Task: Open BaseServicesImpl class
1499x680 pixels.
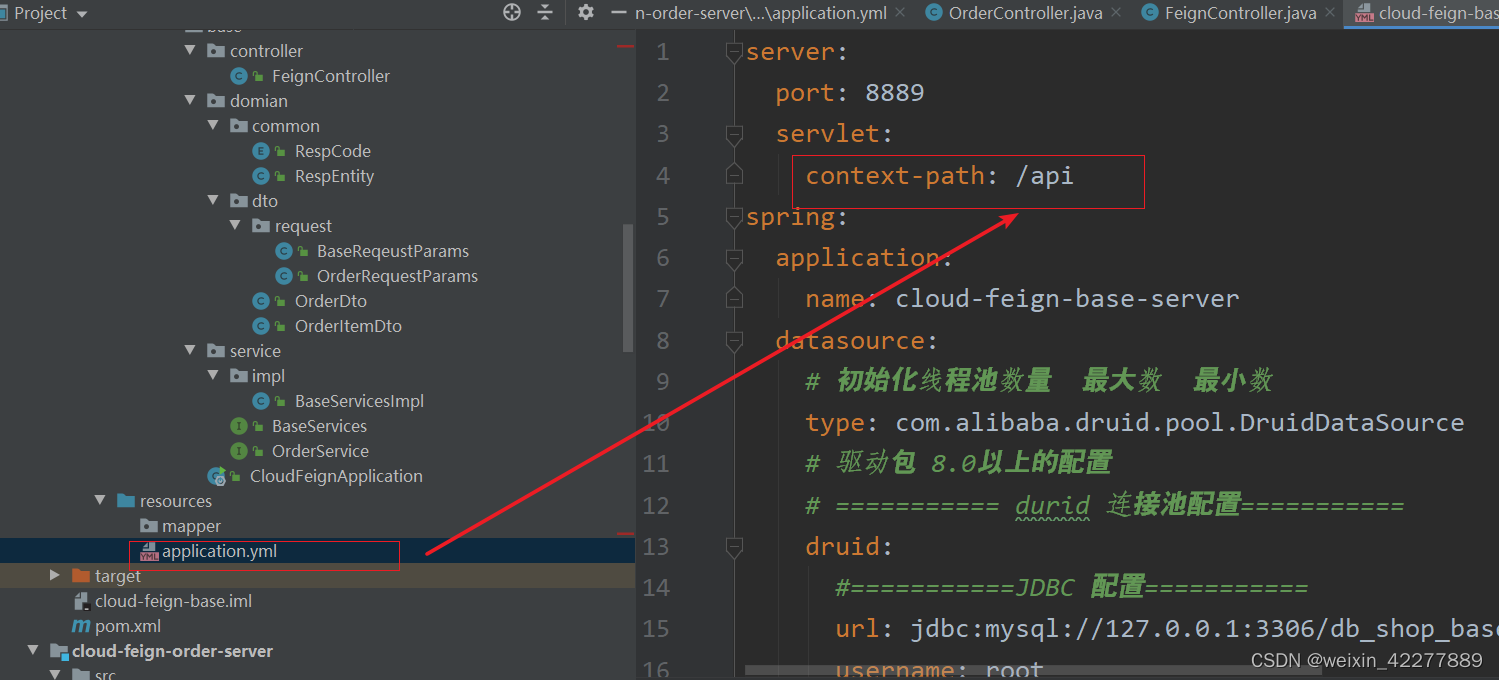Action: (x=359, y=401)
